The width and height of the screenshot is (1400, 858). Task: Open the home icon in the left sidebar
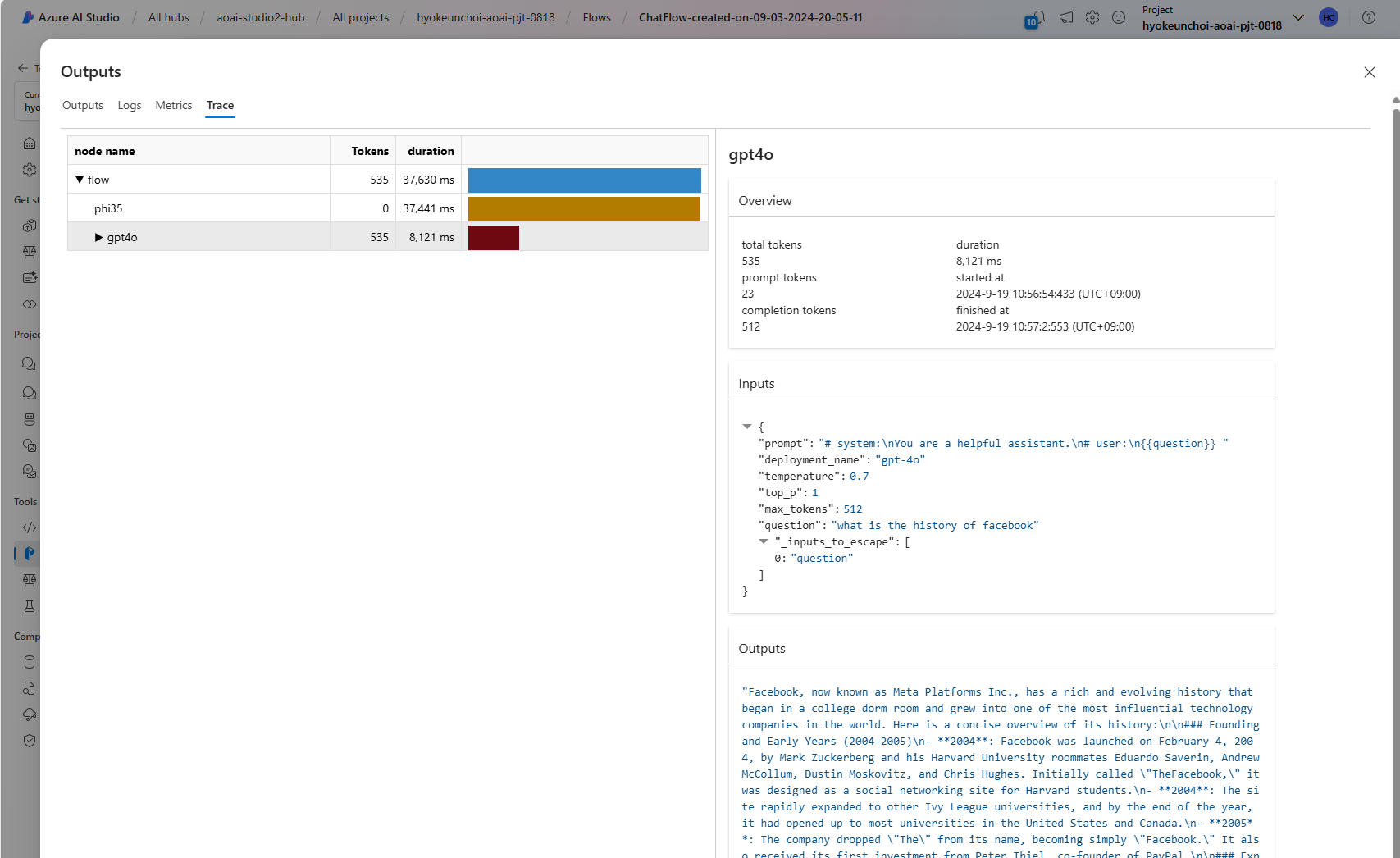point(30,144)
